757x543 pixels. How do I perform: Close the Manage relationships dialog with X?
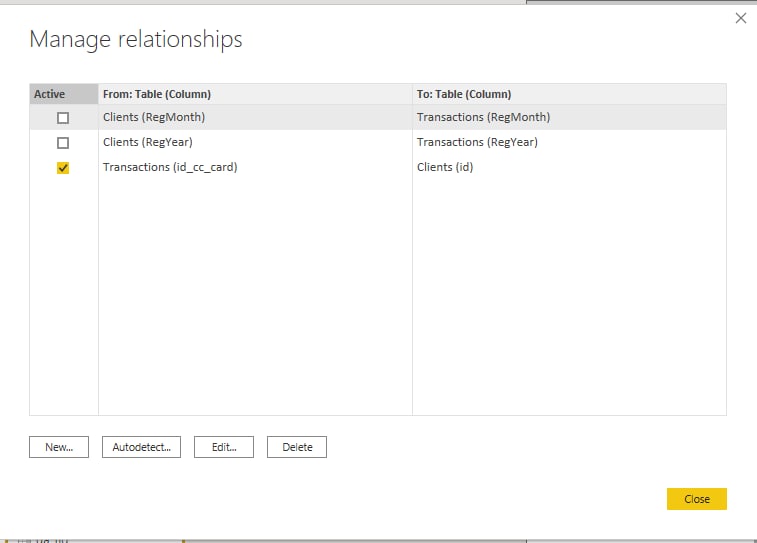tap(741, 18)
